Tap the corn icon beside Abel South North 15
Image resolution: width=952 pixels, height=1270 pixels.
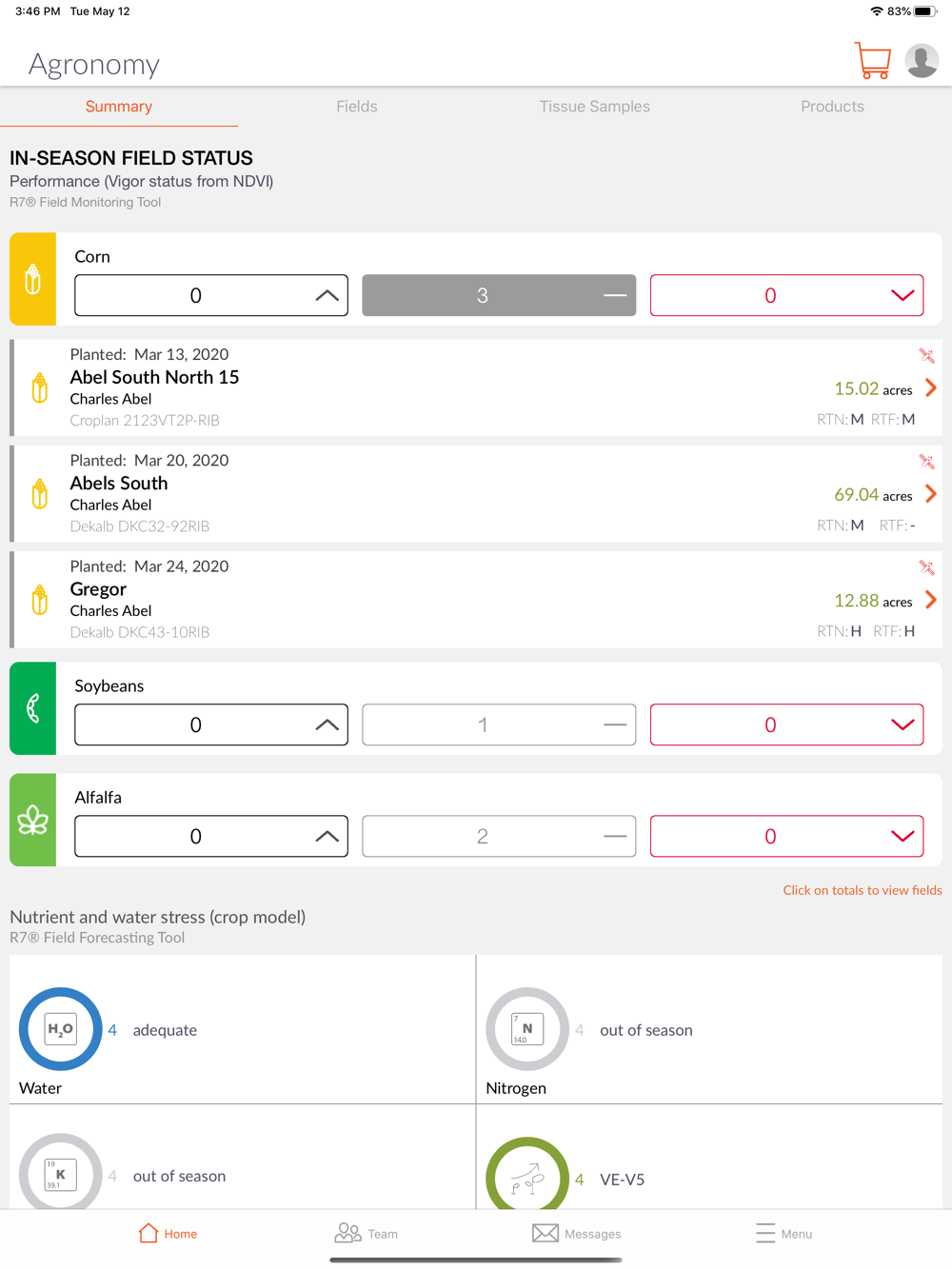coord(39,387)
